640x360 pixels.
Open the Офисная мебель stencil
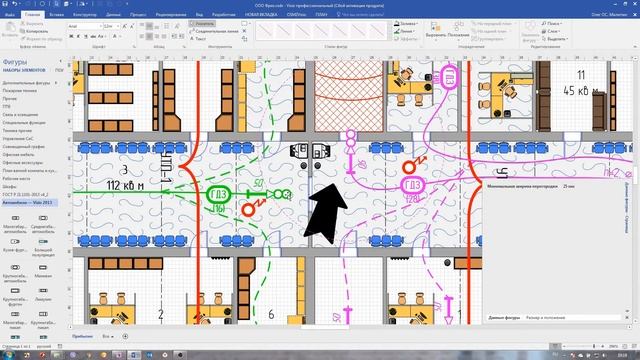(18, 155)
